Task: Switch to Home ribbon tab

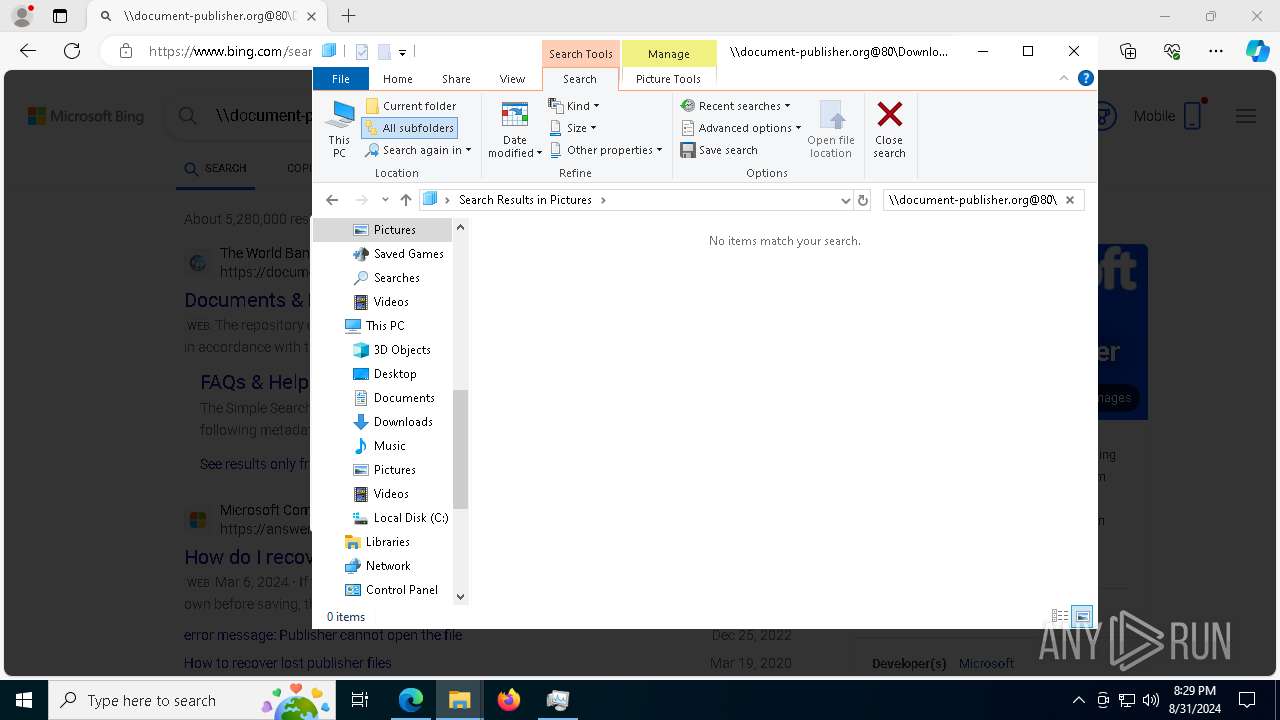Action: click(x=397, y=79)
